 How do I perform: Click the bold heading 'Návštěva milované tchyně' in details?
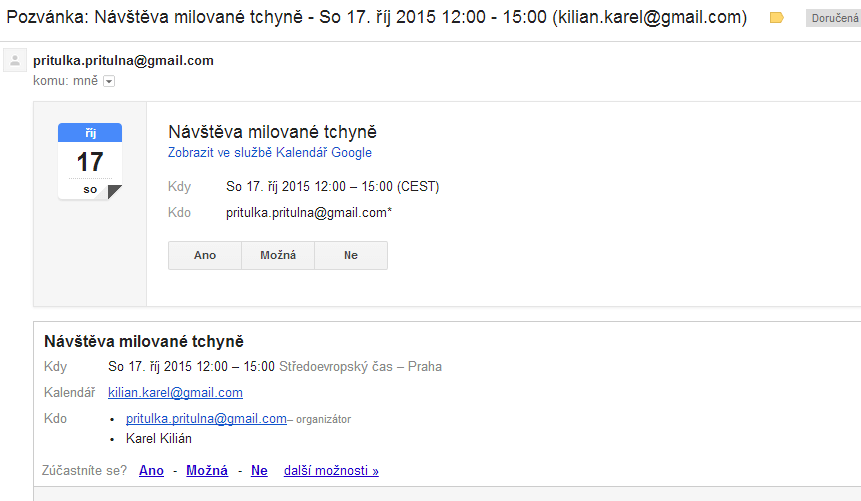[x=144, y=341]
